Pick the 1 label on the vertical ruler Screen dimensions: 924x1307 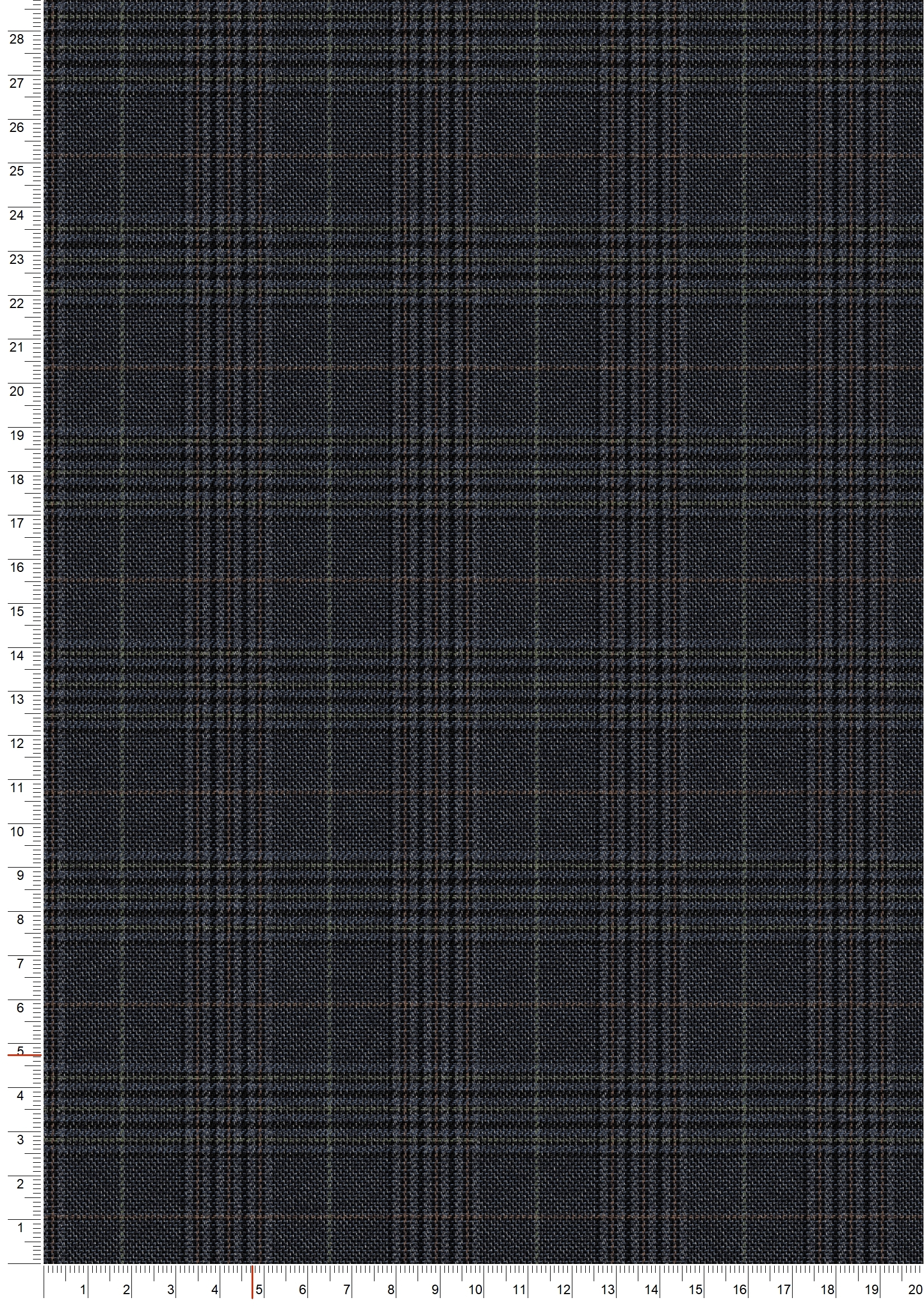(21, 1227)
